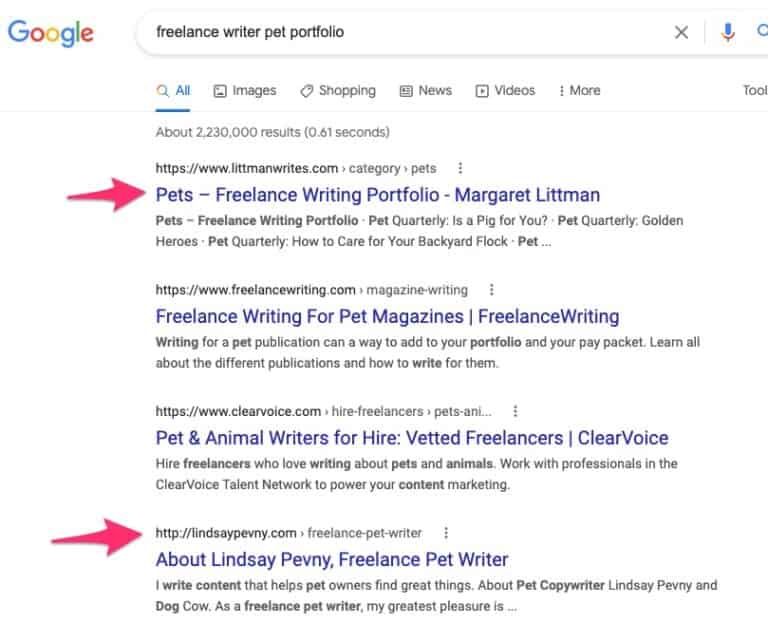Image resolution: width=768 pixels, height=642 pixels.
Task: Click inside the search query field
Action: (407, 32)
